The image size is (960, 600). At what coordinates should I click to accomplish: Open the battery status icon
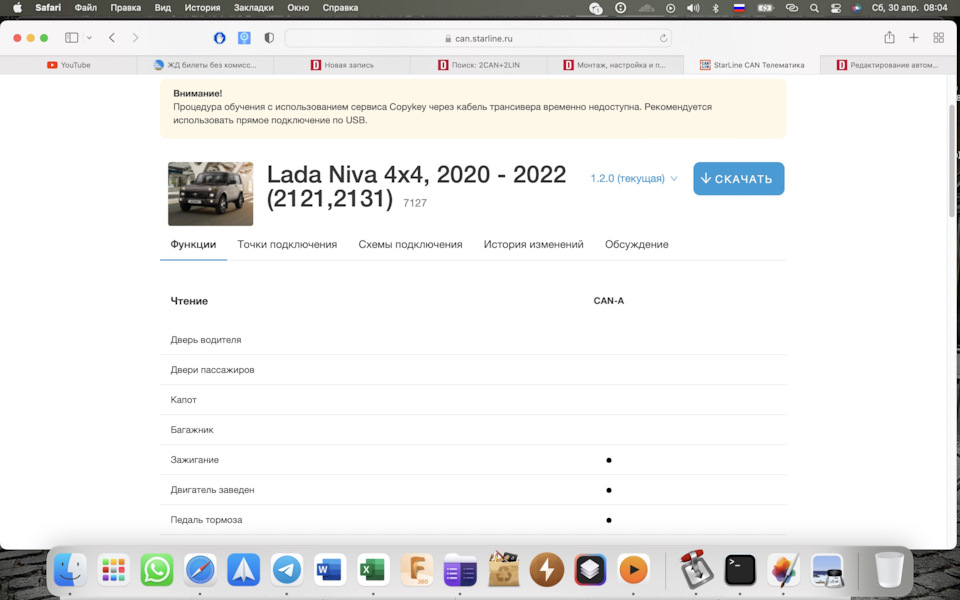[x=765, y=8]
